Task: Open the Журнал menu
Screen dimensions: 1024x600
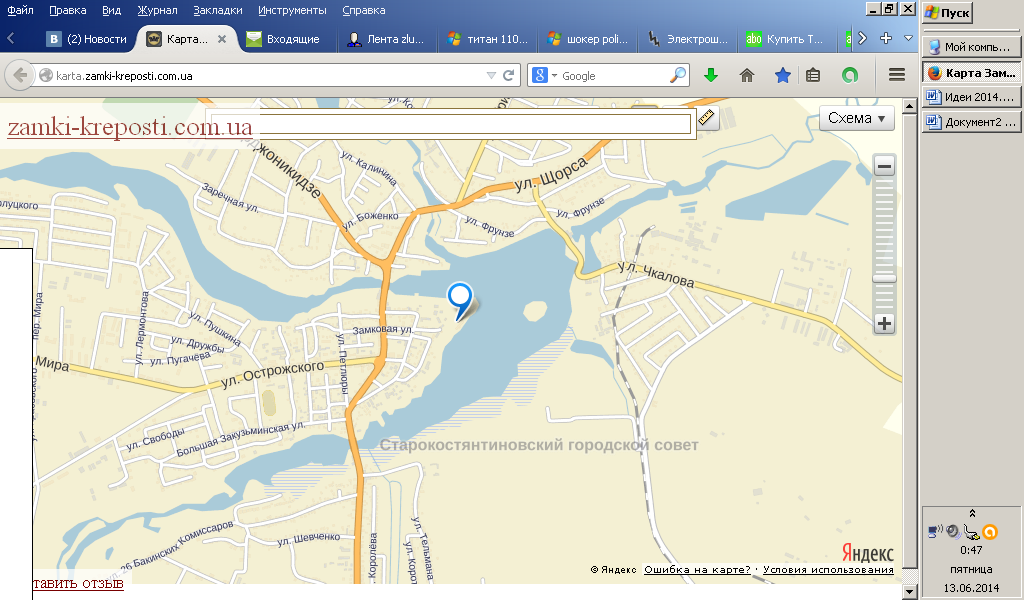Action: pos(157,10)
